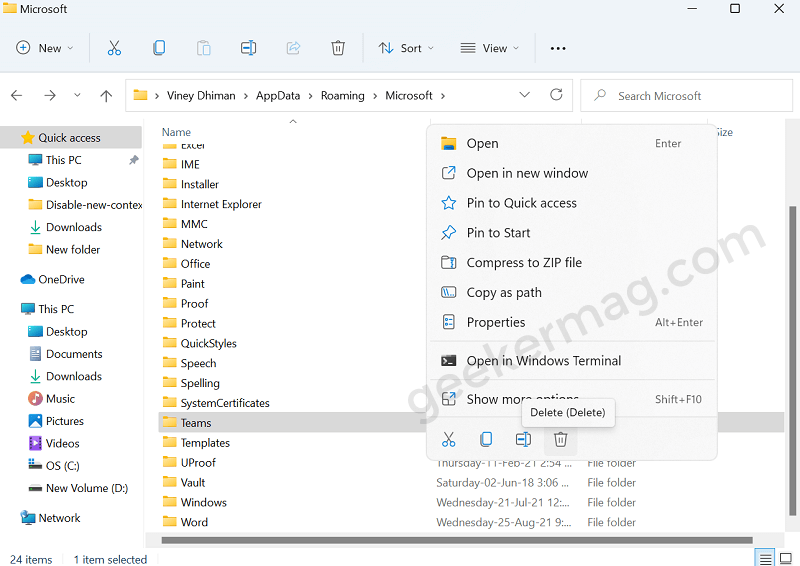Choose Copy as path

[x=571, y=292]
